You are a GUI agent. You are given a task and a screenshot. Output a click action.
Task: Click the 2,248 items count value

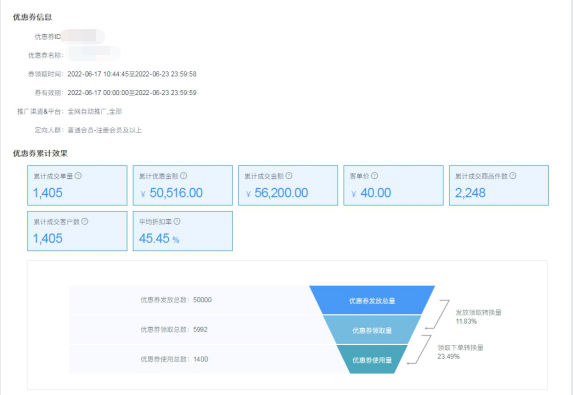(470, 193)
